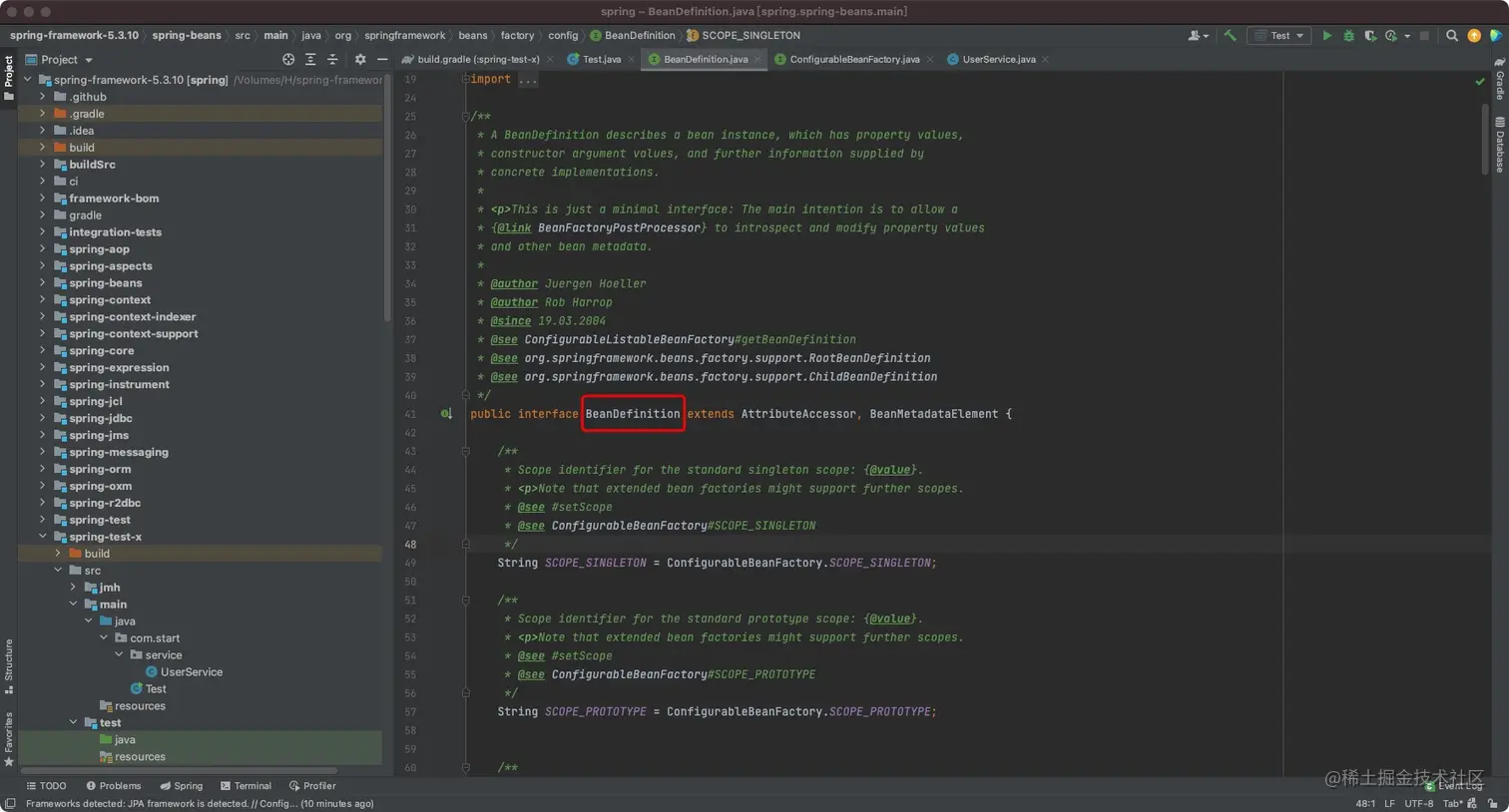
Task: Toggle the Terminal tool window
Action: click(246, 786)
